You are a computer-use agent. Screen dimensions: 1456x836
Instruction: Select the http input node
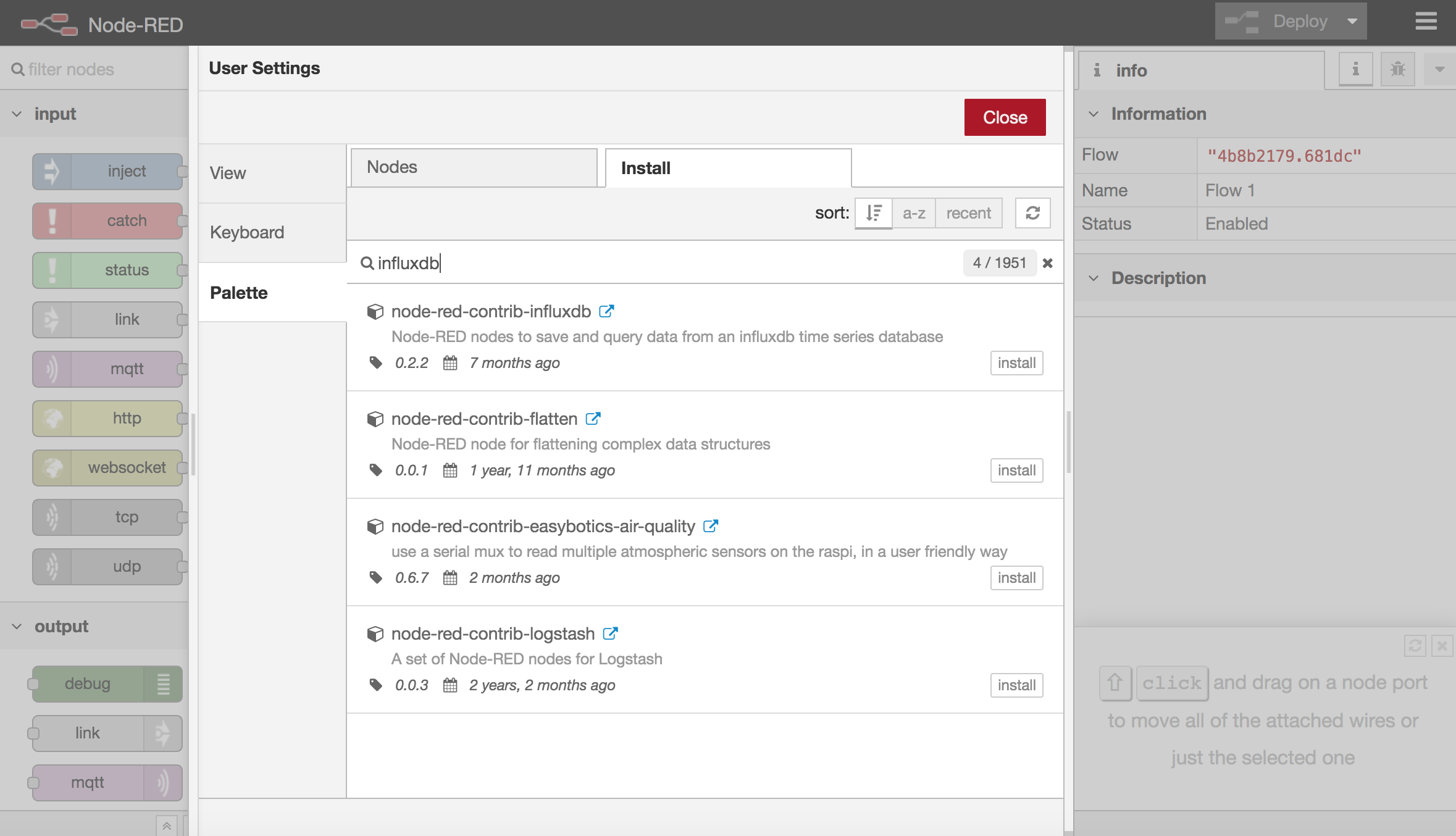[107, 419]
